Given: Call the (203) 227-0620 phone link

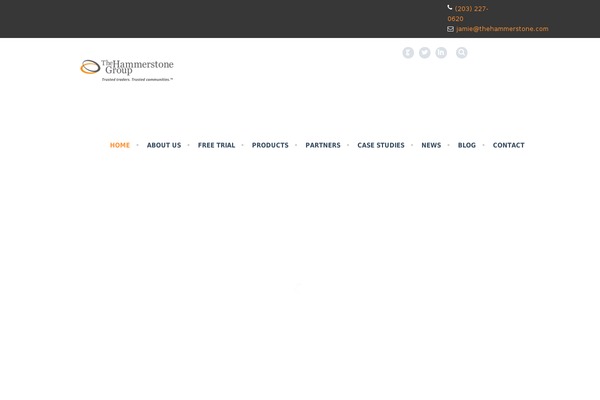Looking at the screenshot, I should click(468, 14).
